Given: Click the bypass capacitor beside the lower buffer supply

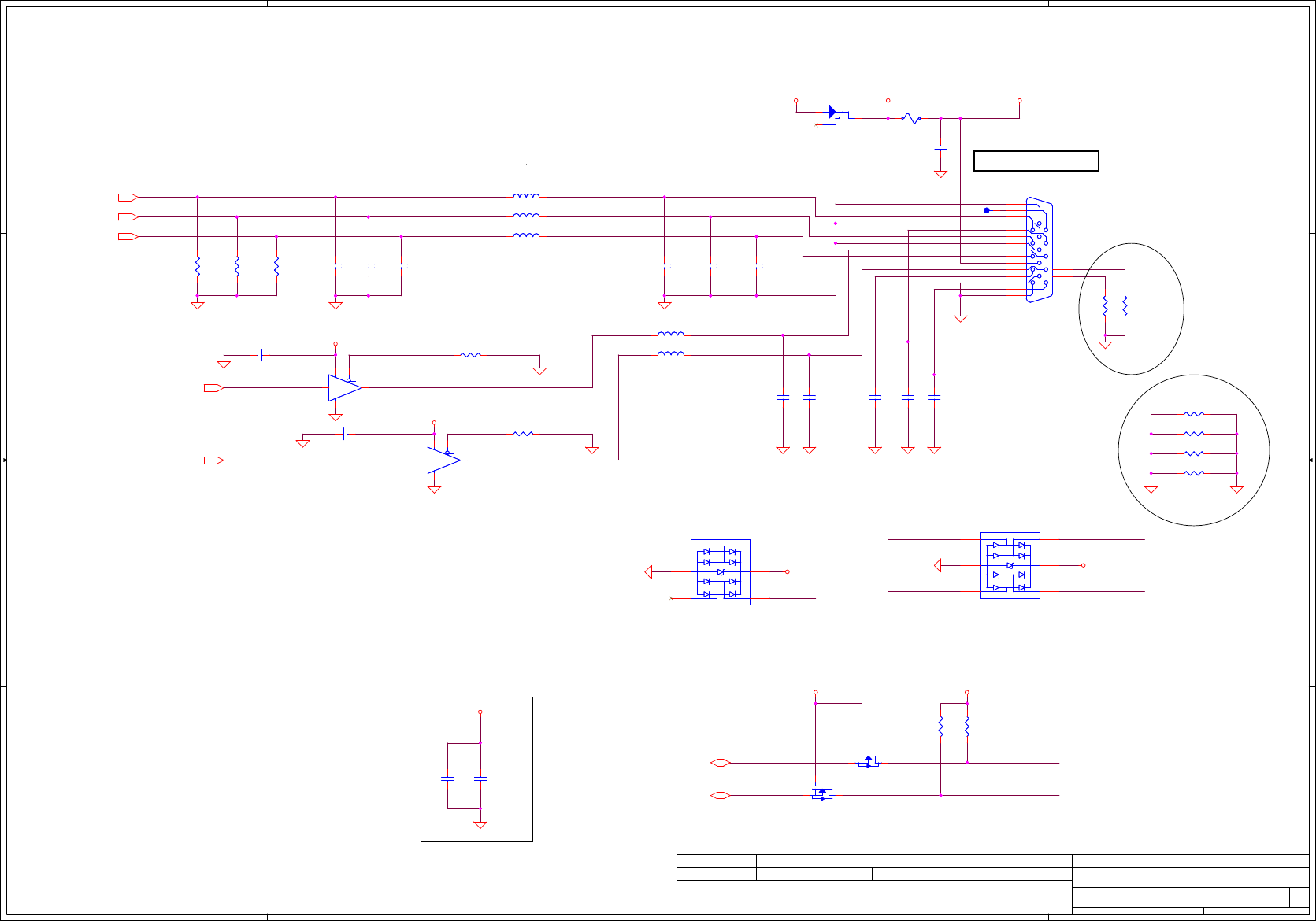Looking at the screenshot, I should coord(345,434).
